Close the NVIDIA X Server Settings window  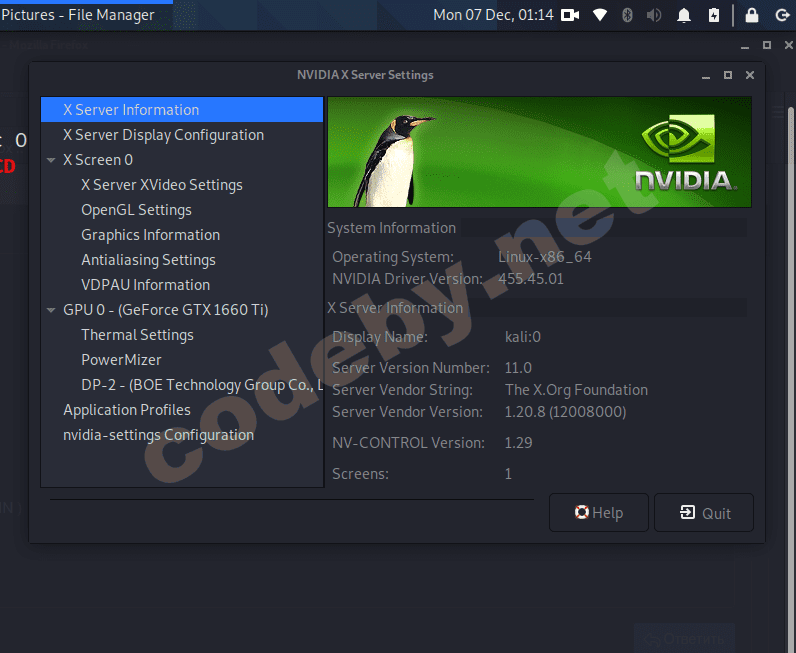point(750,75)
